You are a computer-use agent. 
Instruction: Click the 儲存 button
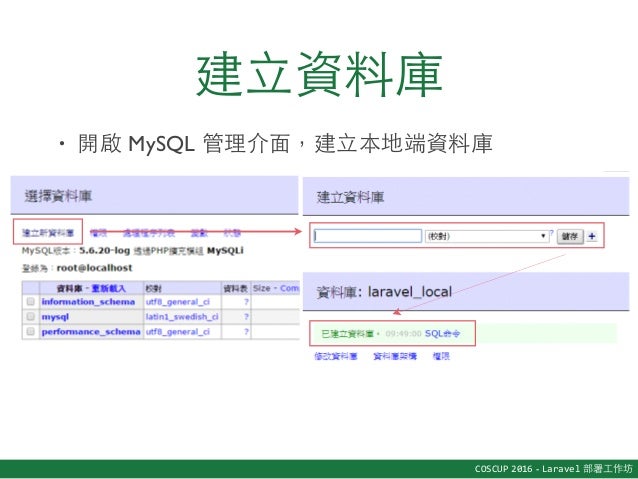click(570, 236)
